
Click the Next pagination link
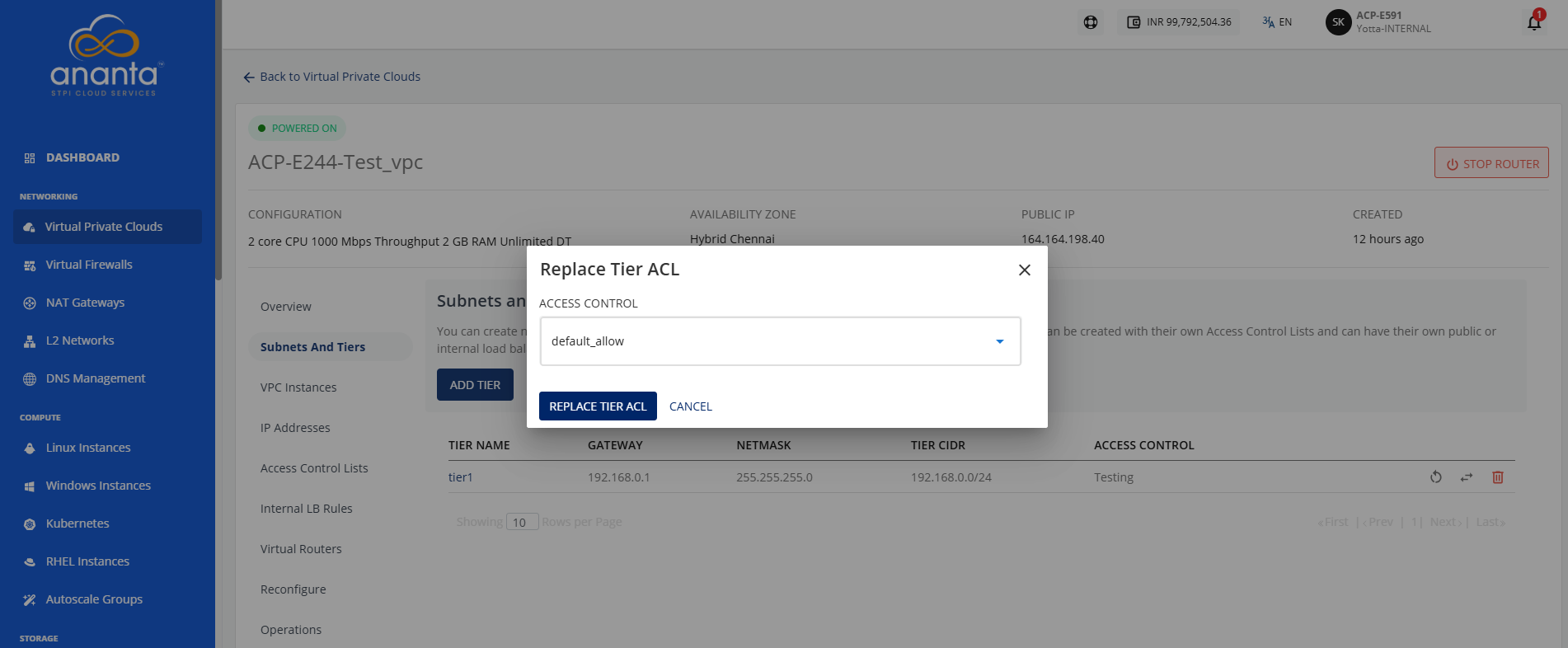[1444, 522]
